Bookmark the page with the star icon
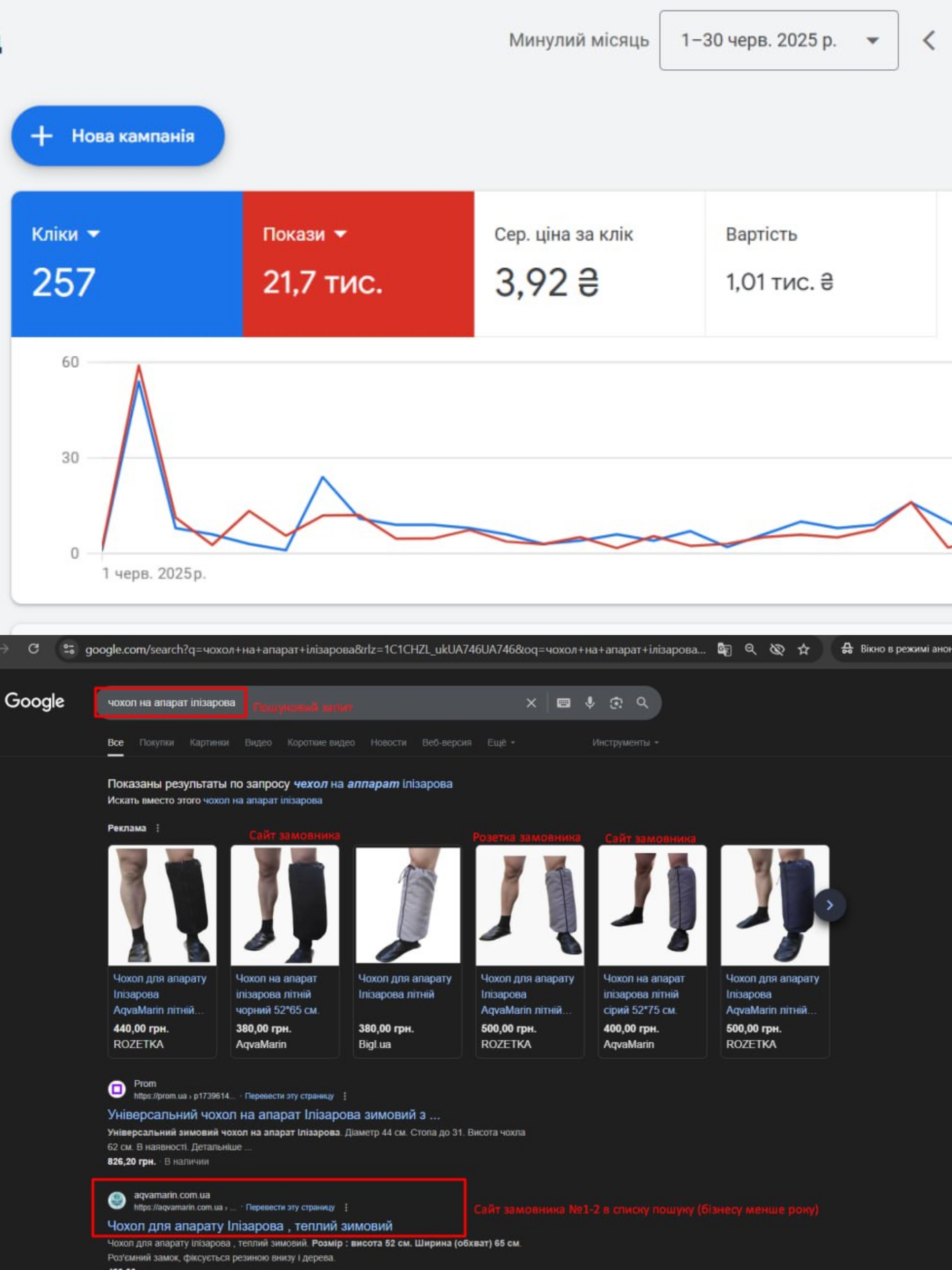 pyautogui.click(x=803, y=650)
